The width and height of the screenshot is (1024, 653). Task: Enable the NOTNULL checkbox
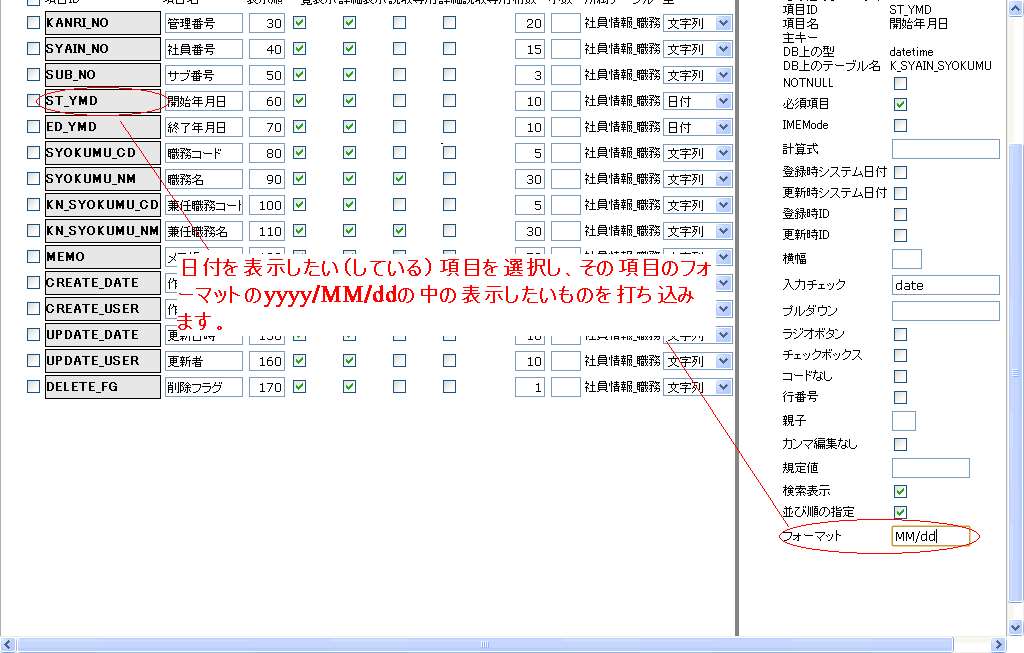(x=900, y=83)
